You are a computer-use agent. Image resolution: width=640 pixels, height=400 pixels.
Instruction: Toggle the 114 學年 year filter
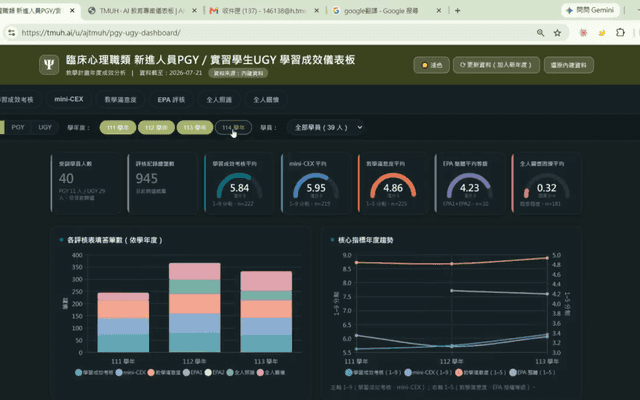coord(233,127)
